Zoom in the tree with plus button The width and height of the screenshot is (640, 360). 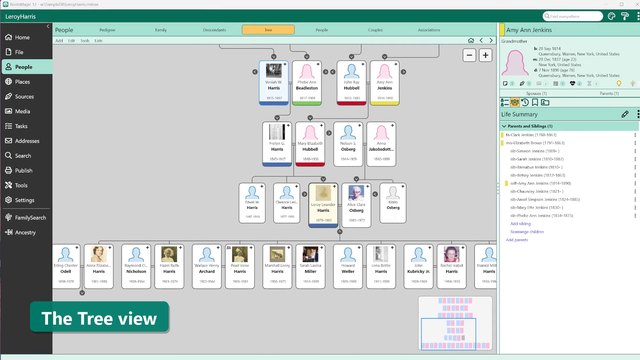click(485, 55)
